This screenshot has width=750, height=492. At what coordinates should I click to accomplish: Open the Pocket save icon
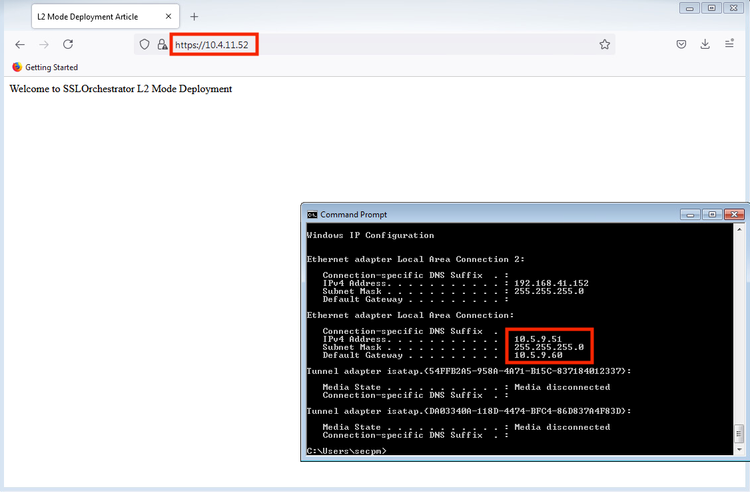682,44
